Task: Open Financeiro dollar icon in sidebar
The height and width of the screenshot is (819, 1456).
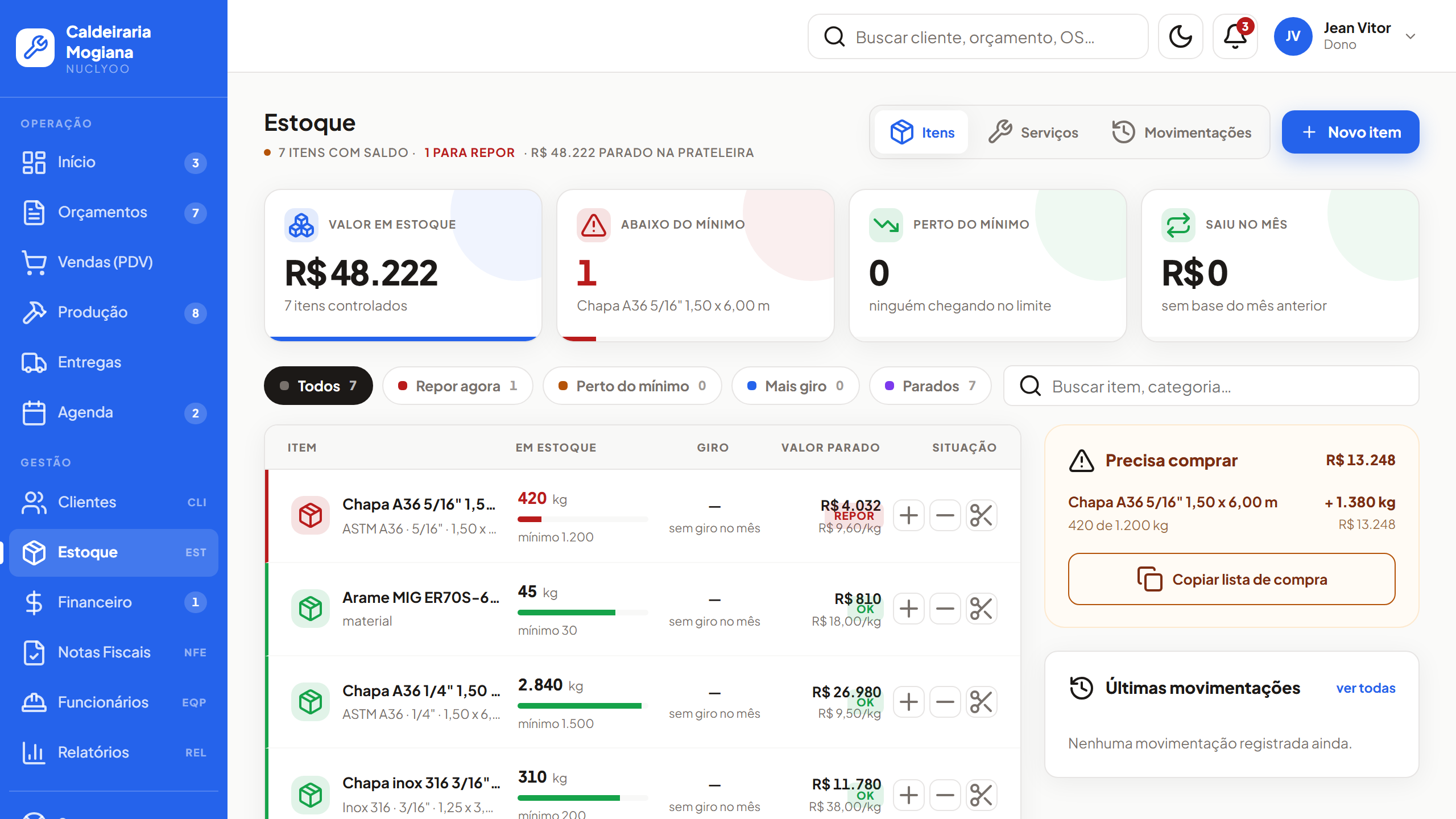Action: (34, 602)
